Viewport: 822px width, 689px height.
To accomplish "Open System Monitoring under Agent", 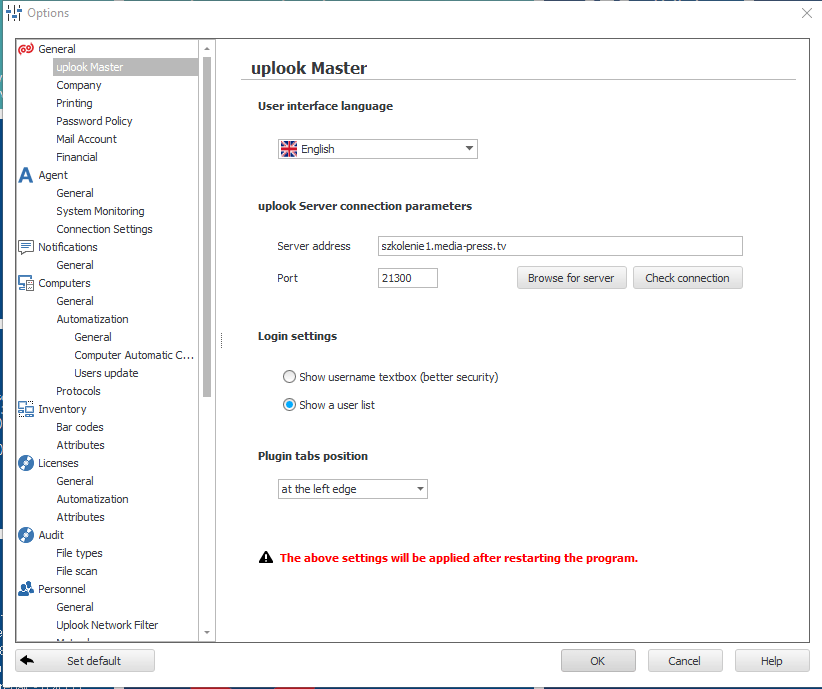I will click(x=100, y=211).
